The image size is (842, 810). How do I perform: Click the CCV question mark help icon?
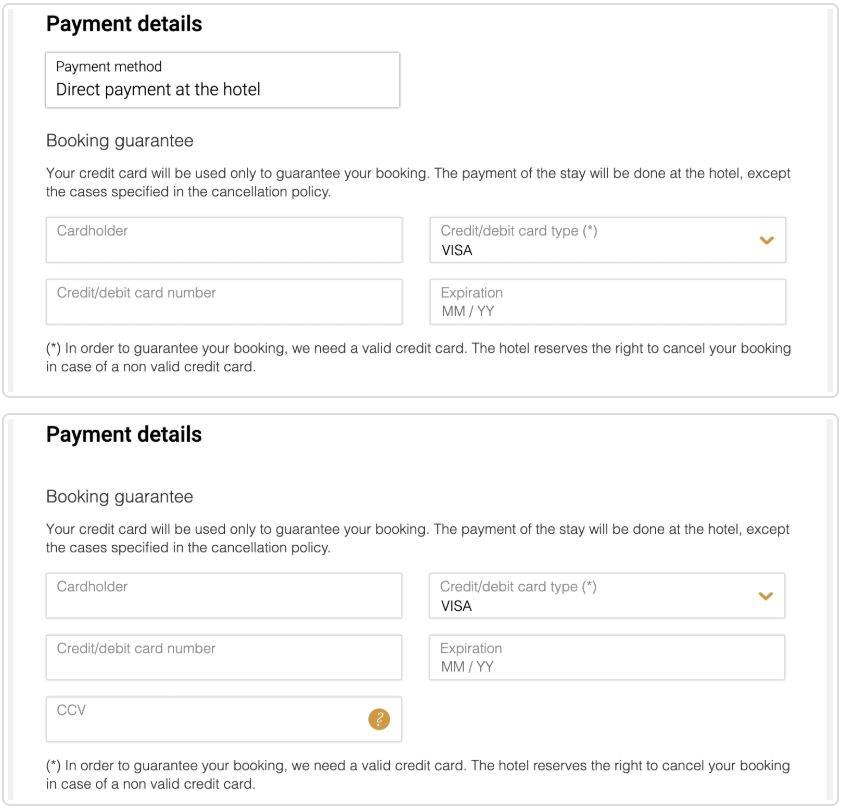(379, 719)
